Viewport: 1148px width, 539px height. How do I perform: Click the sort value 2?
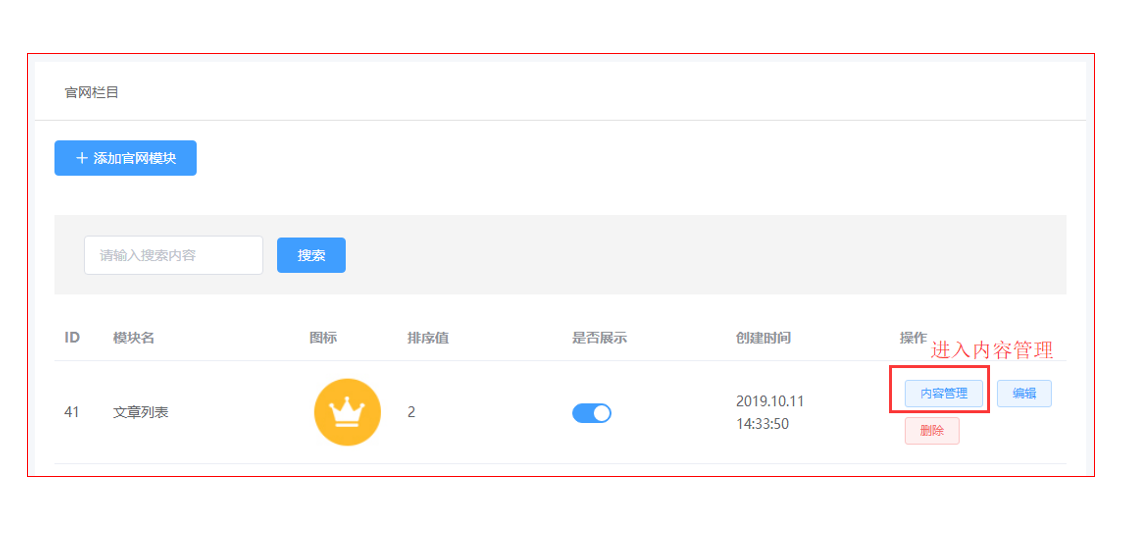pyautogui.click(x=411, y=412)
